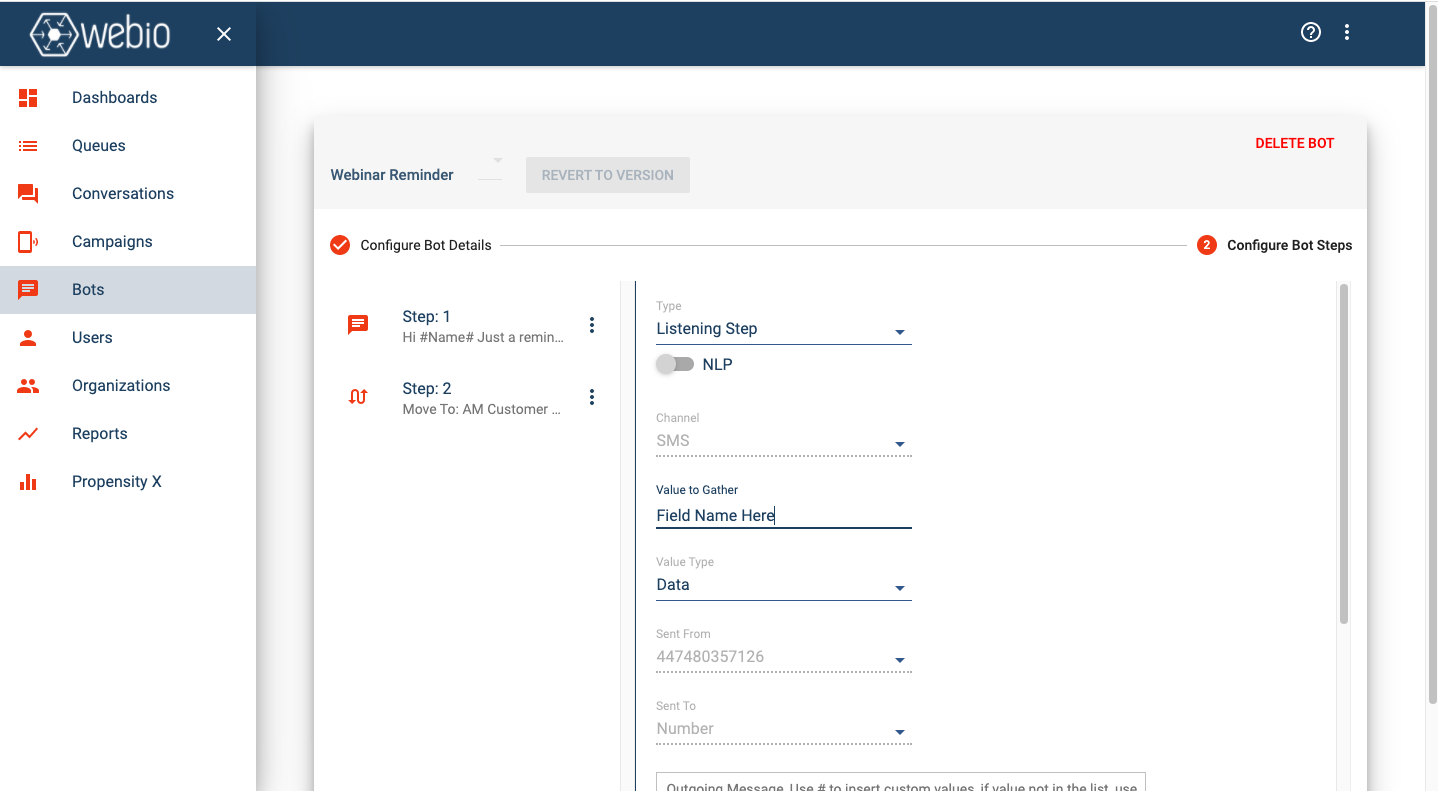Select the Step 1 message icon
The width and height of the screenshot is (1438, 791).
358,325
